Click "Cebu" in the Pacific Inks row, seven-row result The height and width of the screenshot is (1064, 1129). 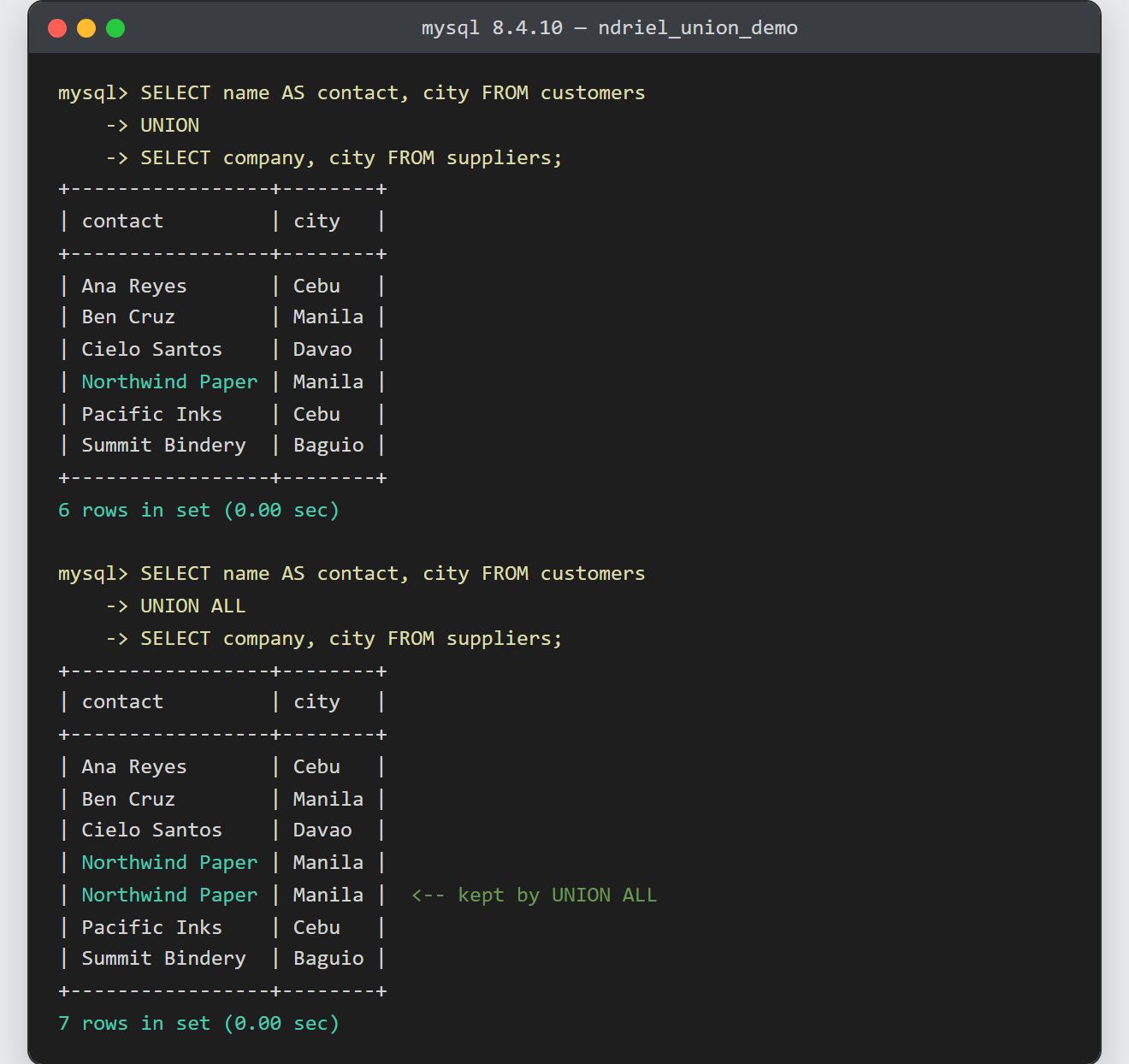(316, 928)
